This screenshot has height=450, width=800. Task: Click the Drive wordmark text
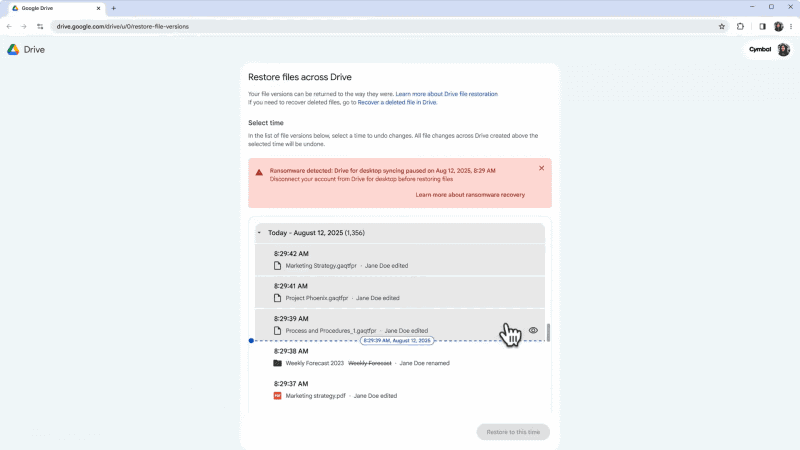[x=34, y=49]
